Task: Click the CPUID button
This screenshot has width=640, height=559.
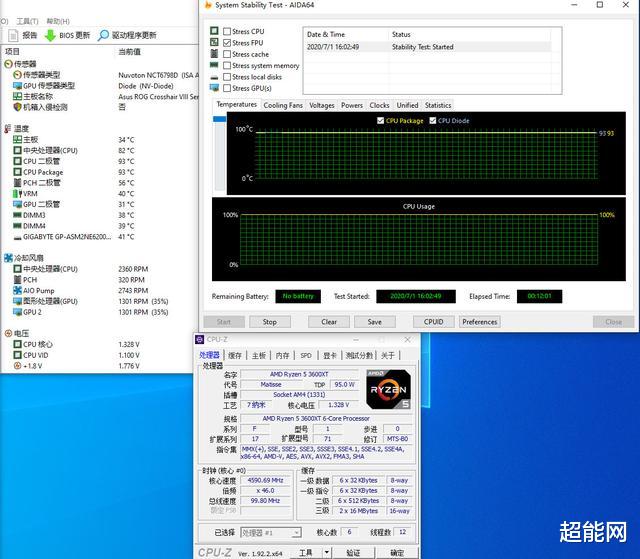Action: coord(433,322)
